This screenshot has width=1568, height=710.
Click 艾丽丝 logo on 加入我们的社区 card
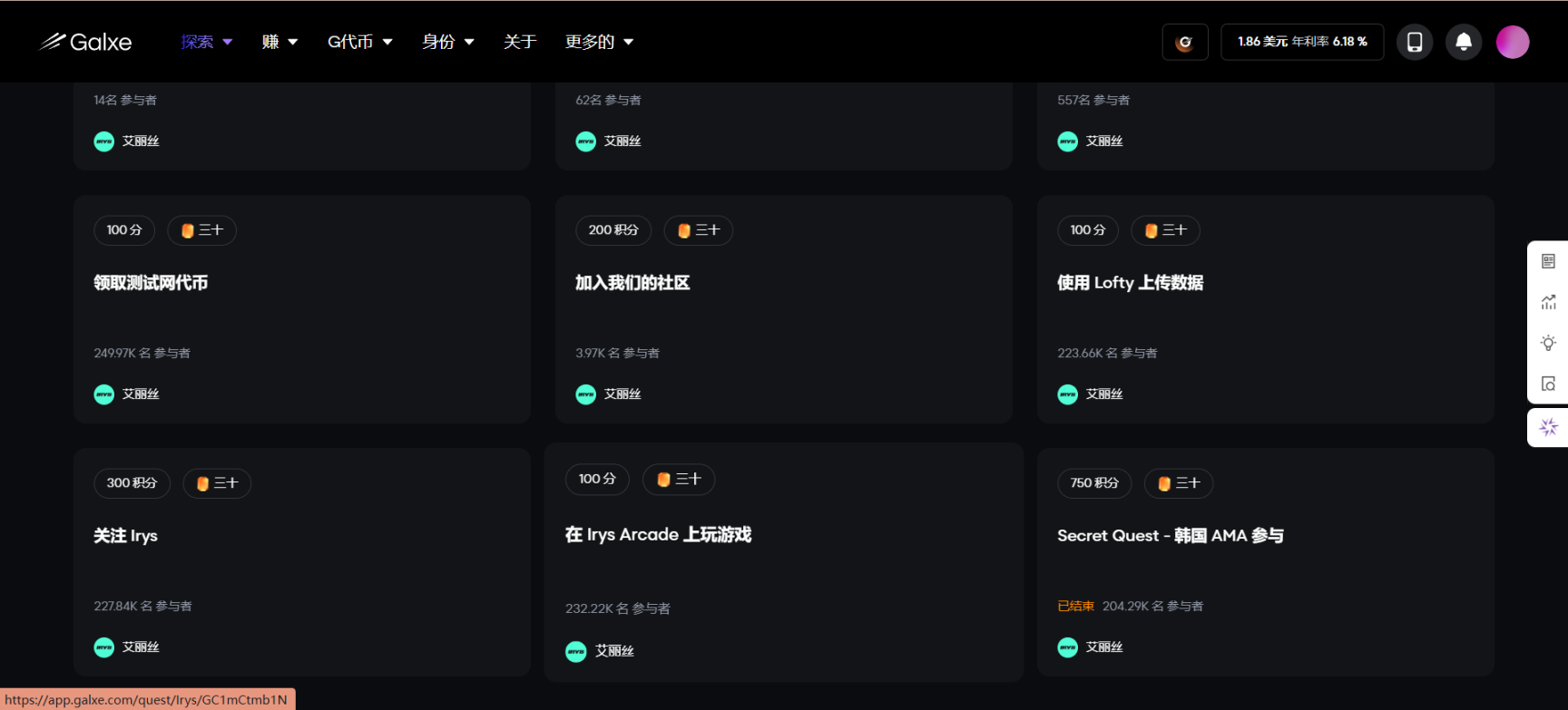click(x=586, y=394)
